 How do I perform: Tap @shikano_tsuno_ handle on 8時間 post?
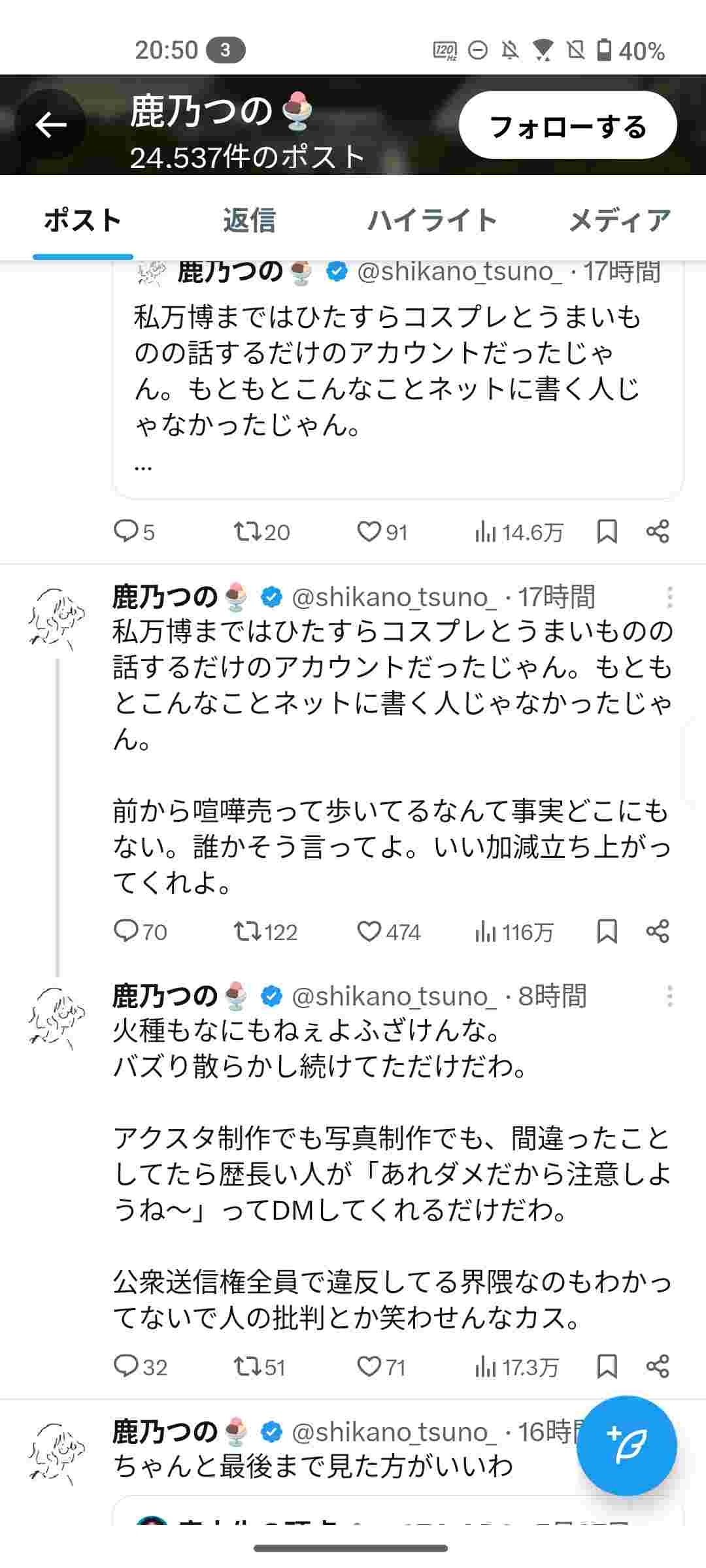coord(390,996)
